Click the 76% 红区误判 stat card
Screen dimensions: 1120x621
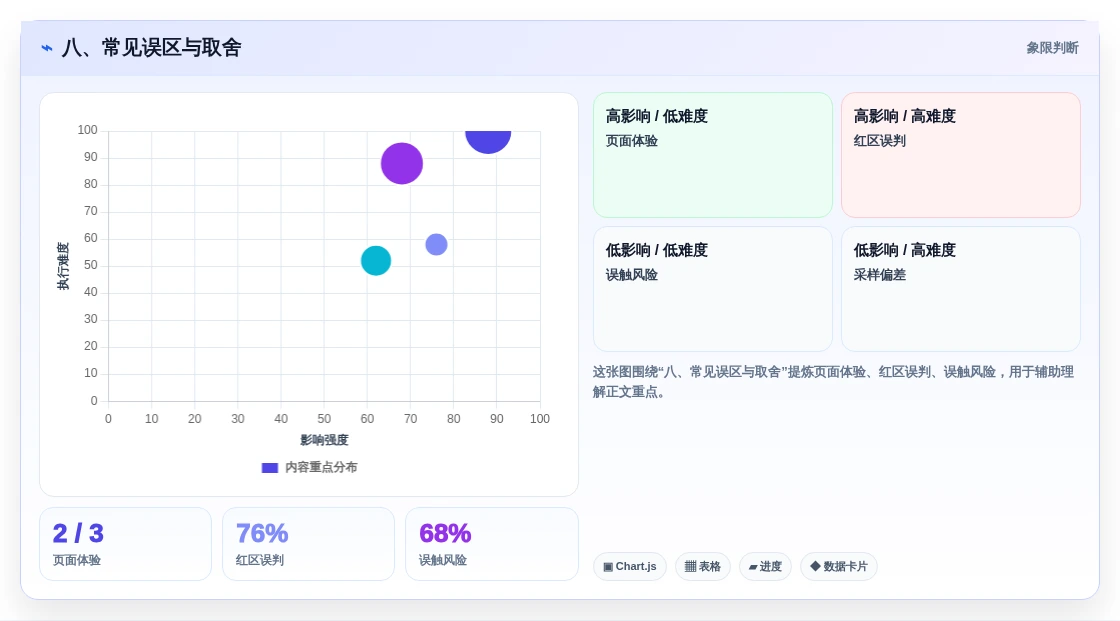tap(309, 544)
